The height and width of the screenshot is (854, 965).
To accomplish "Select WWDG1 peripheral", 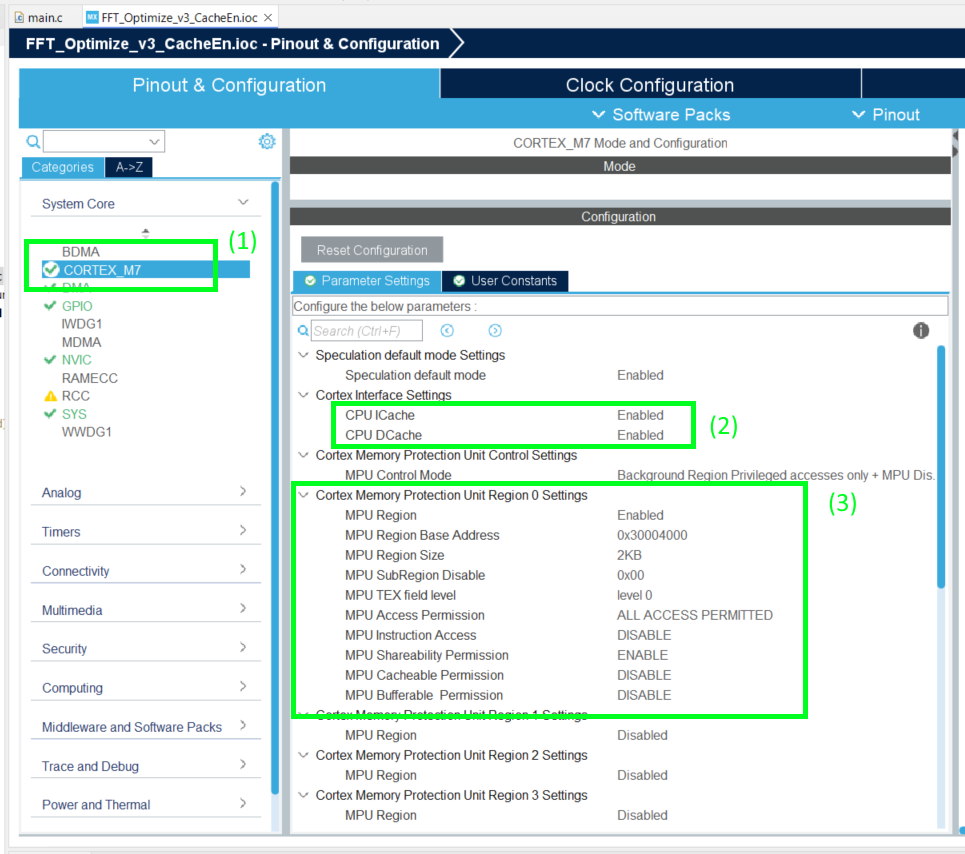I will tap(87, 432).
